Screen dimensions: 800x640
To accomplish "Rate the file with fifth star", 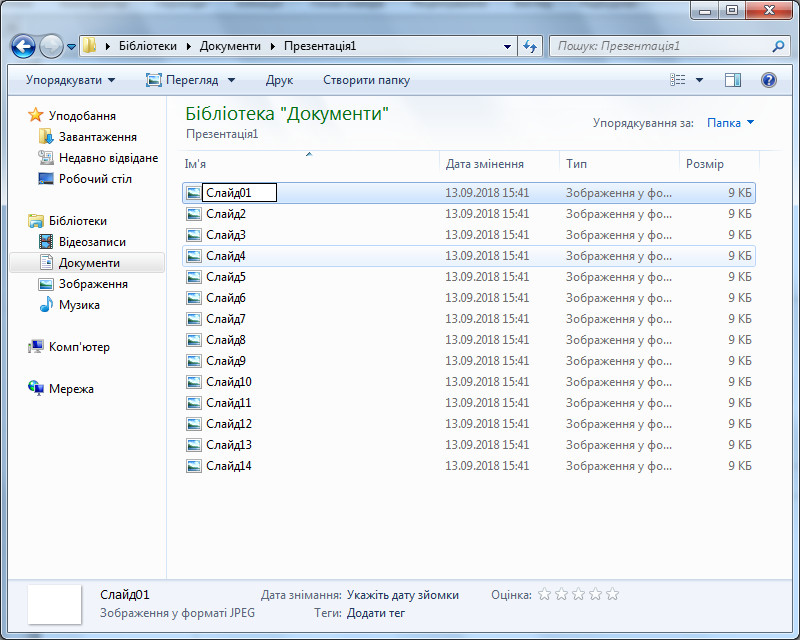I will [613, 594].
